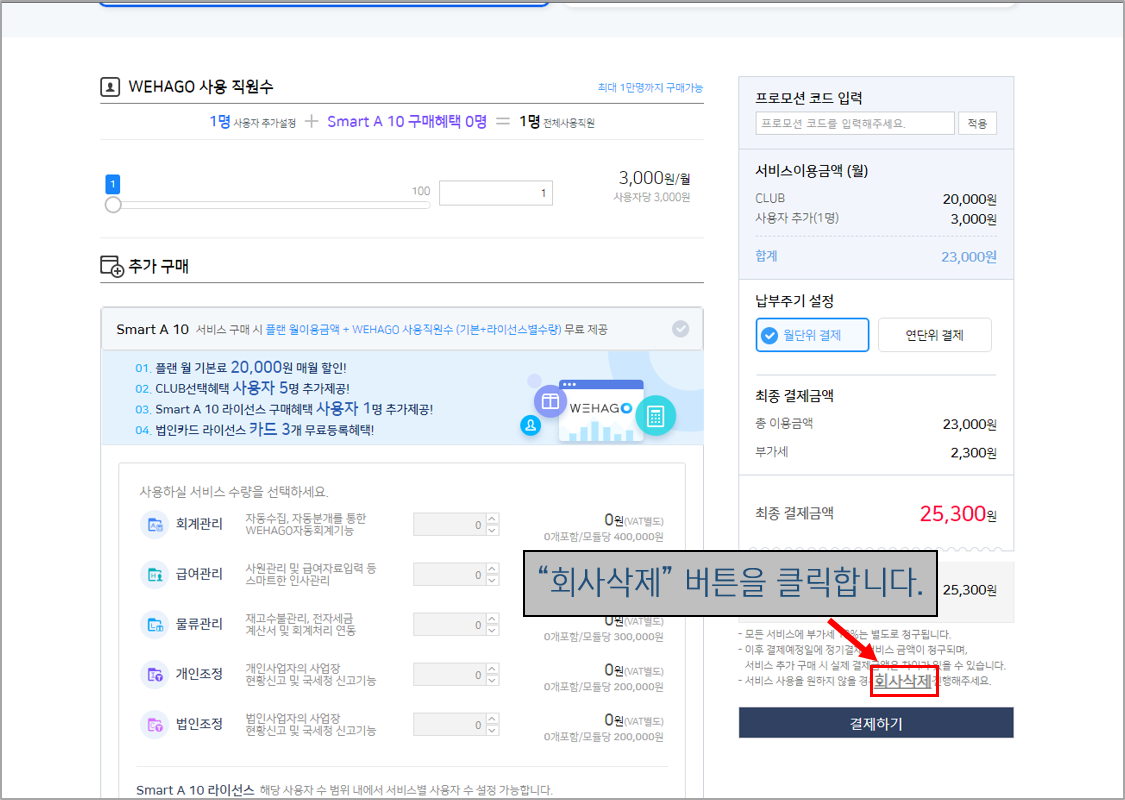
Task: Click the 급여관리 label
Action: tap(199, 574)
